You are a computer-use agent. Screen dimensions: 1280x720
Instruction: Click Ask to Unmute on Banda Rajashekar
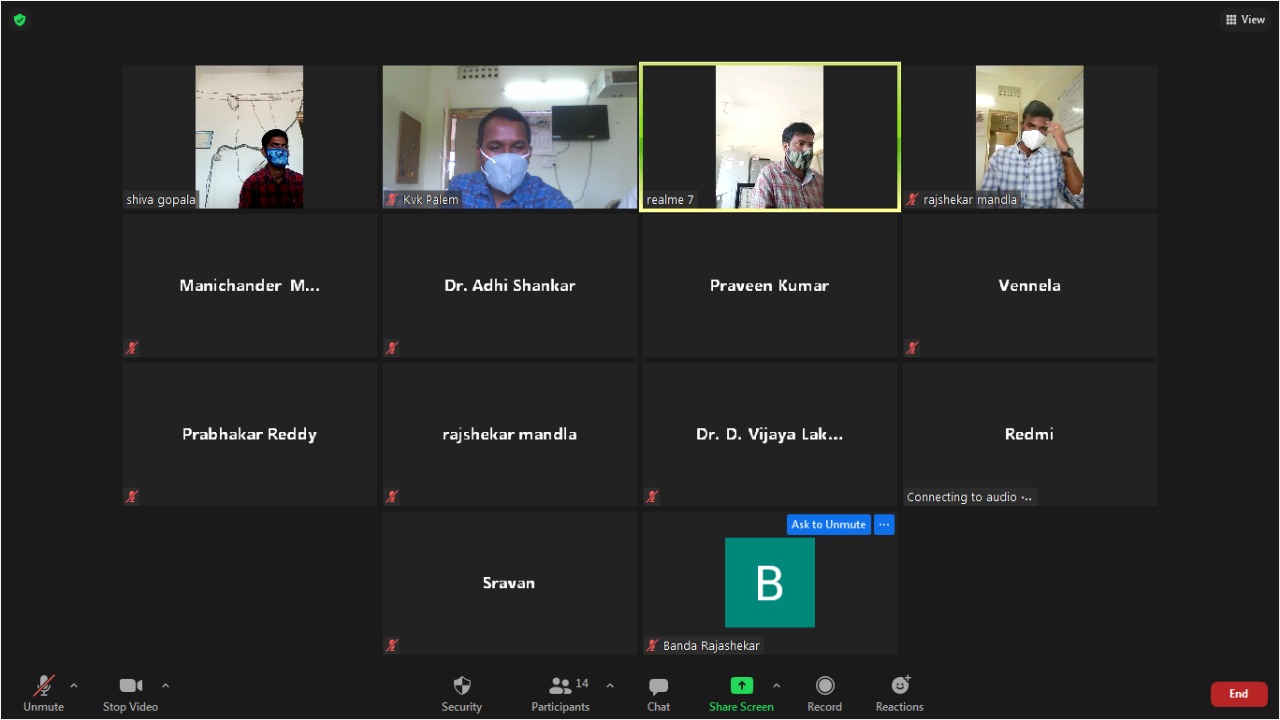[x=829, y=524]
